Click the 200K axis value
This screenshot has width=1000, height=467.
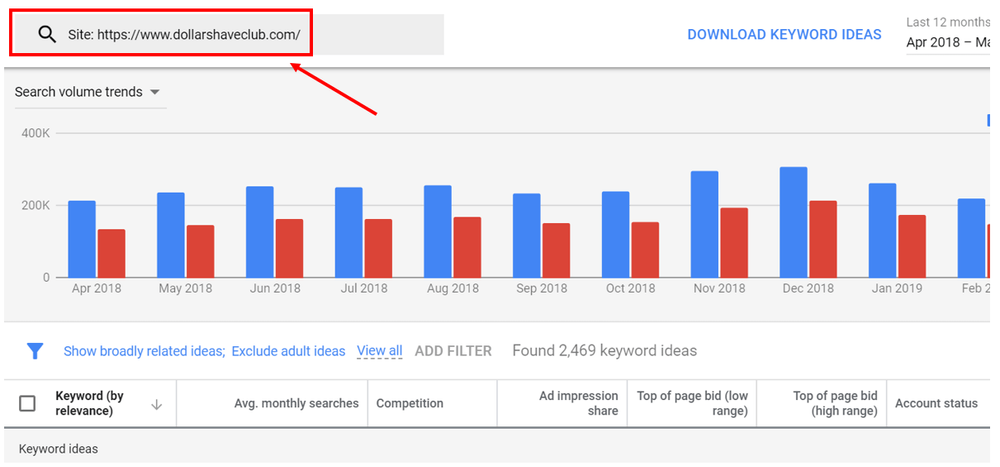coord(36,205)
